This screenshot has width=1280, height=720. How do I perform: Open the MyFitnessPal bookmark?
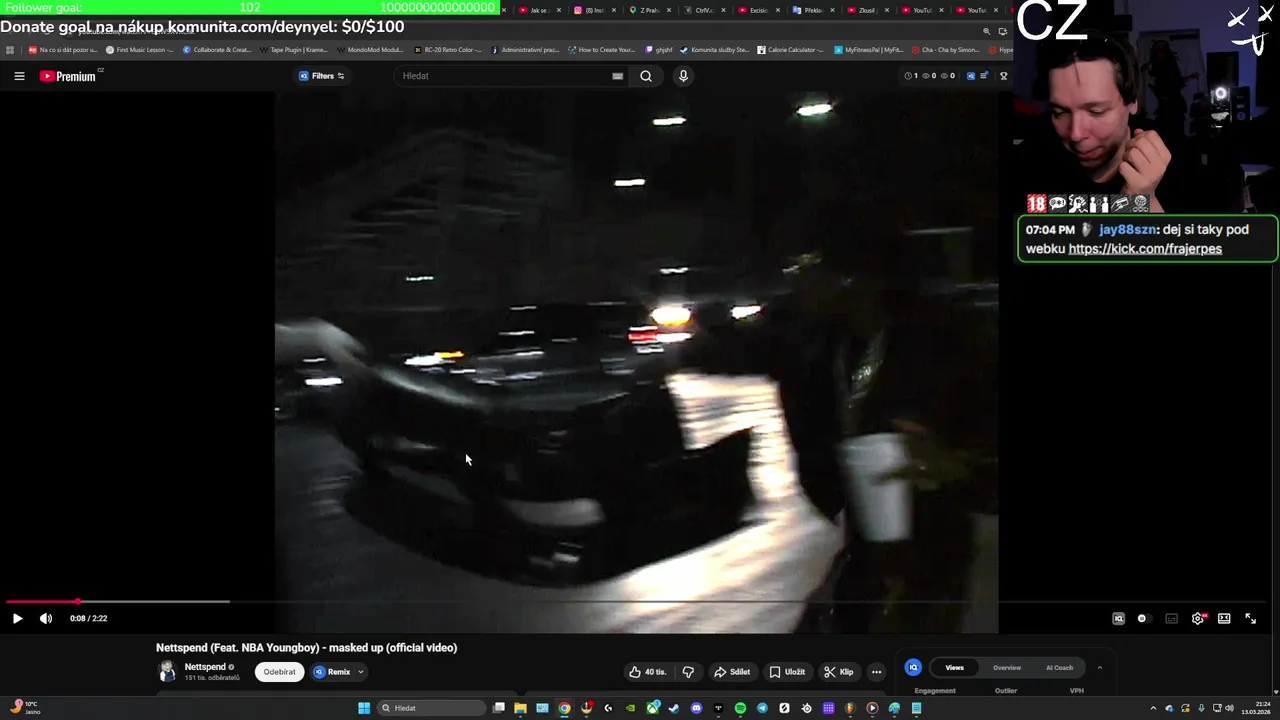(x=869, y=50)
